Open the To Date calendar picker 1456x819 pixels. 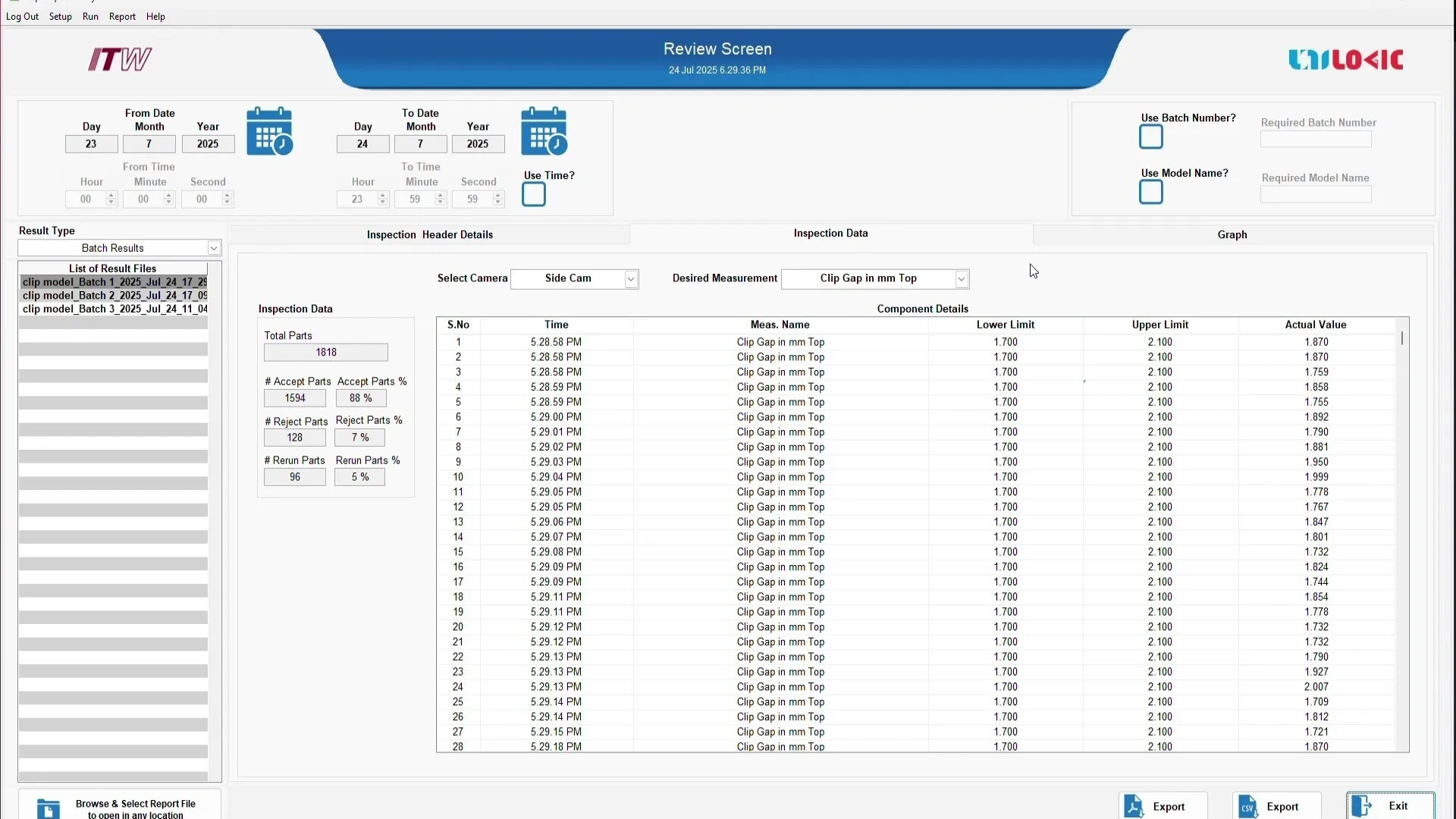point(544,130)
